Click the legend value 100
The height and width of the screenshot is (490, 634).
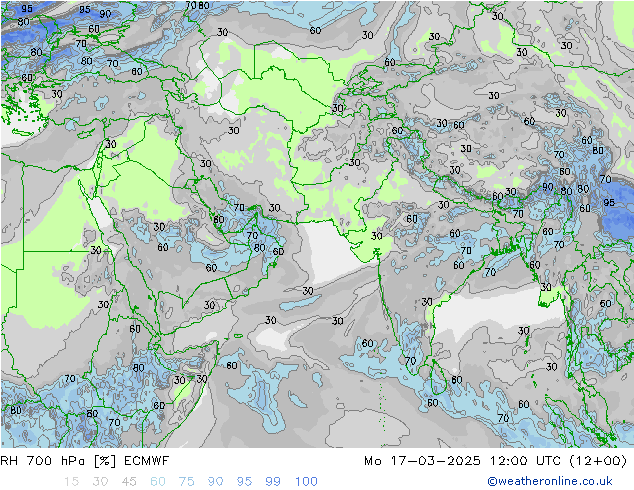tap(306, 482)
